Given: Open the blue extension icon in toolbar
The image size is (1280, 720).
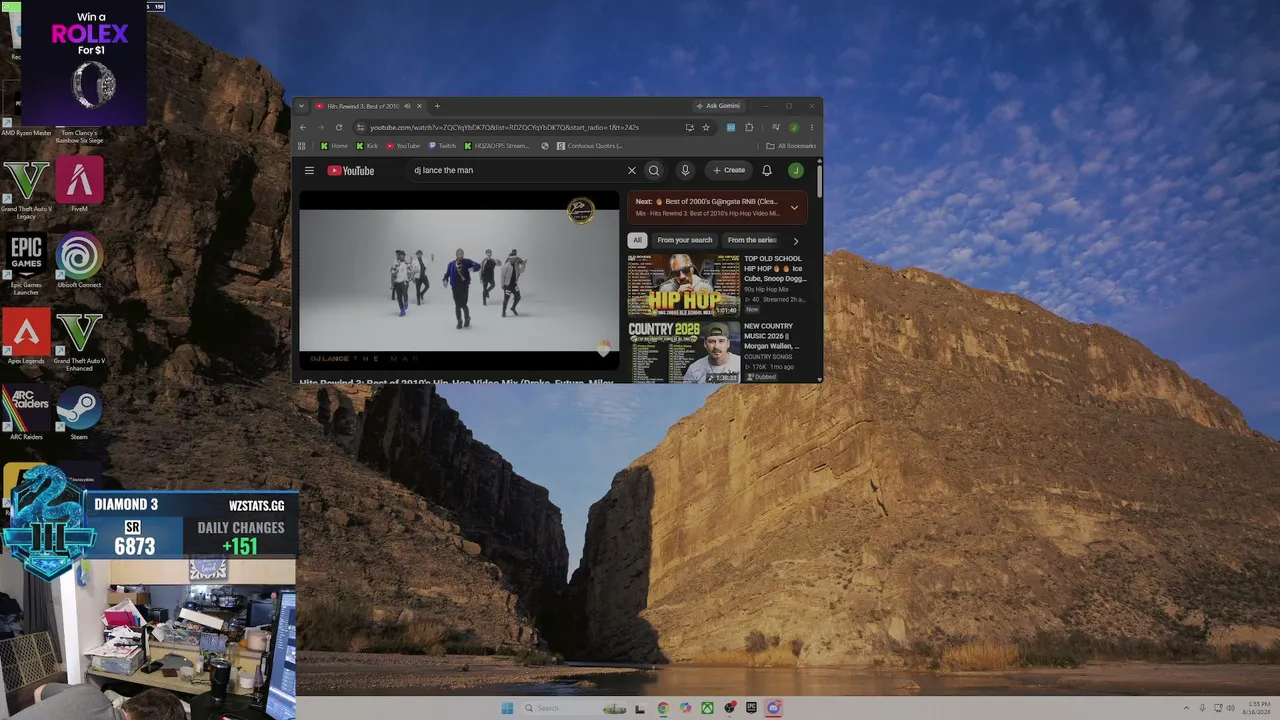Looking at the screenshot, I should tap(731, 127).
